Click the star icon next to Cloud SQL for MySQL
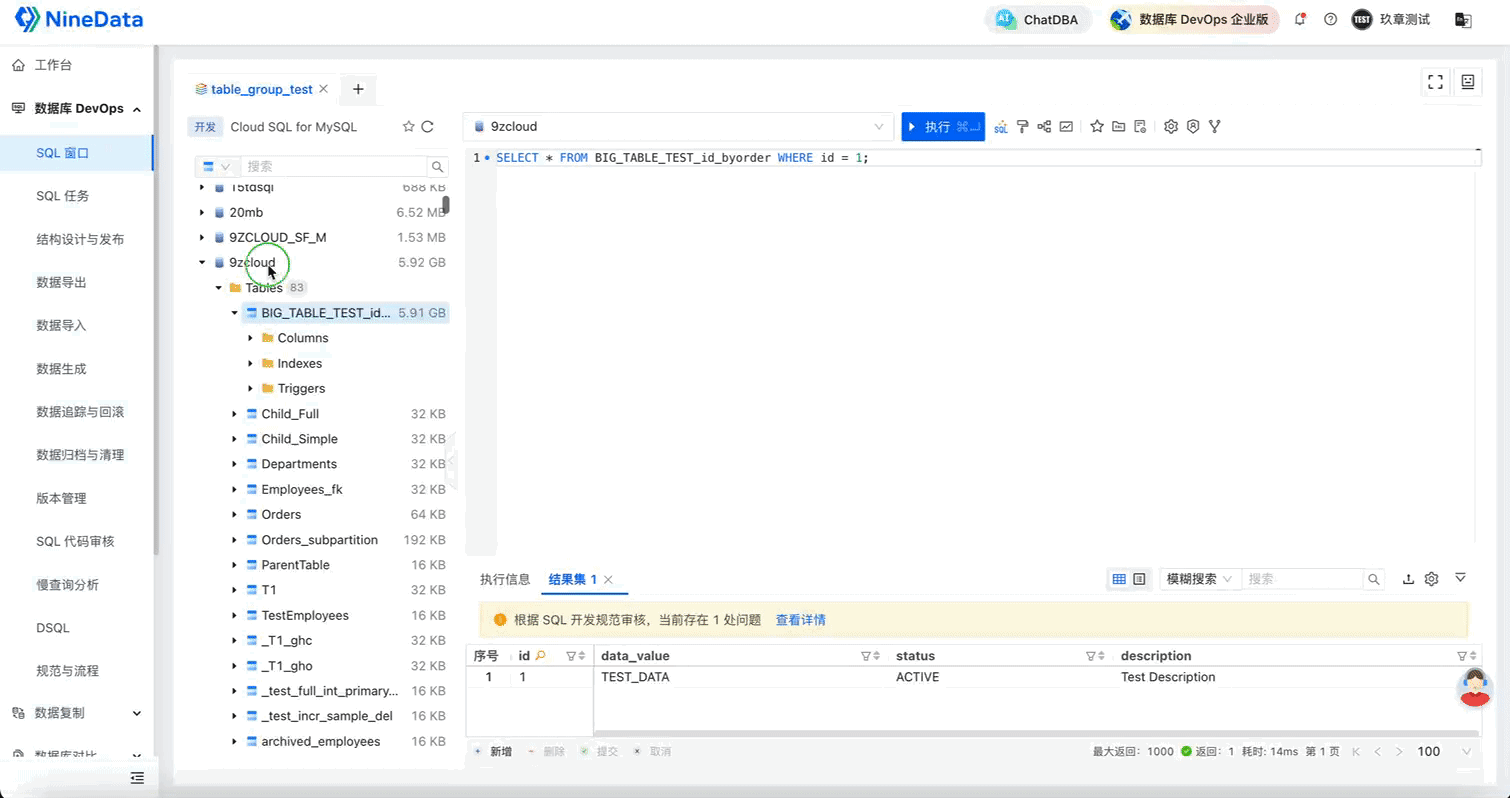The height and width of the screenshot is (798, 1510). pos(408,127)
